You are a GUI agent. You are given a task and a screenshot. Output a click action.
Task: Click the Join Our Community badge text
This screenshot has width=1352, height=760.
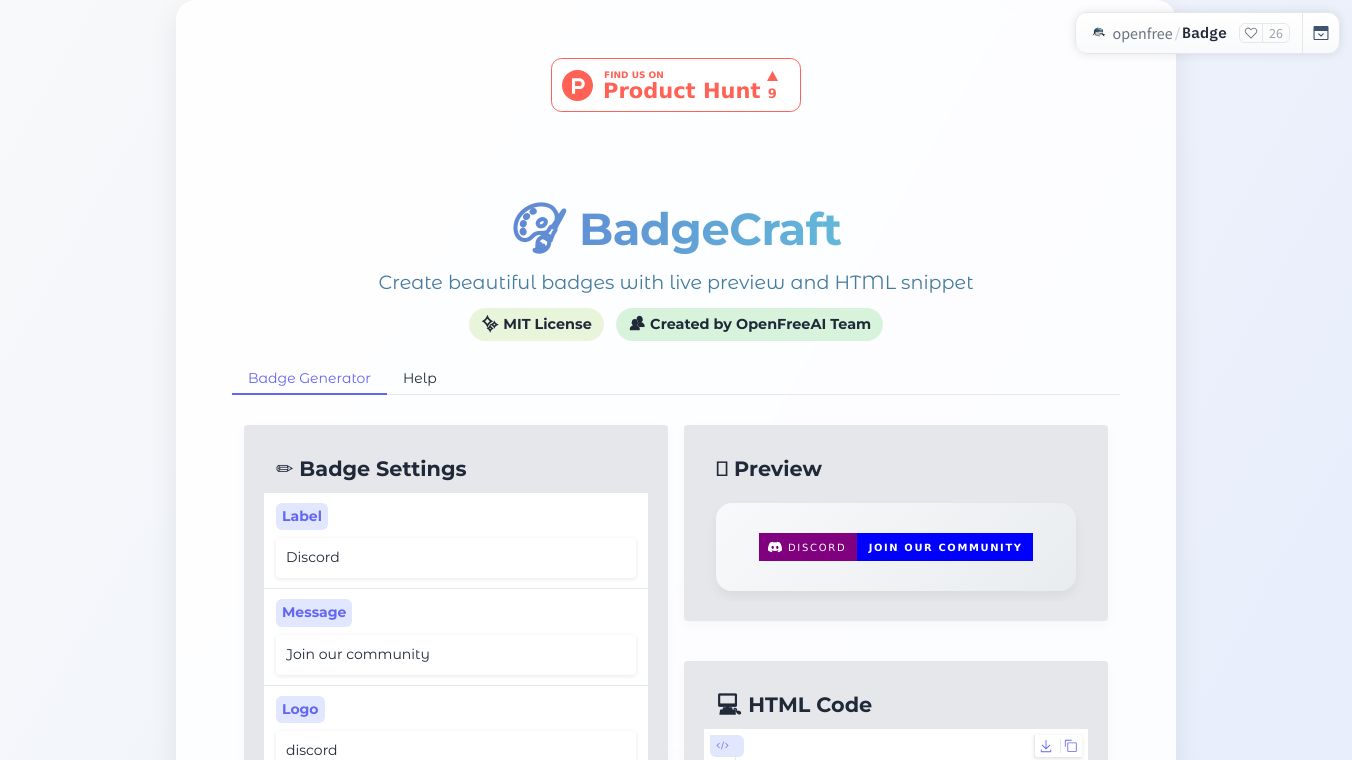point(945,547)
